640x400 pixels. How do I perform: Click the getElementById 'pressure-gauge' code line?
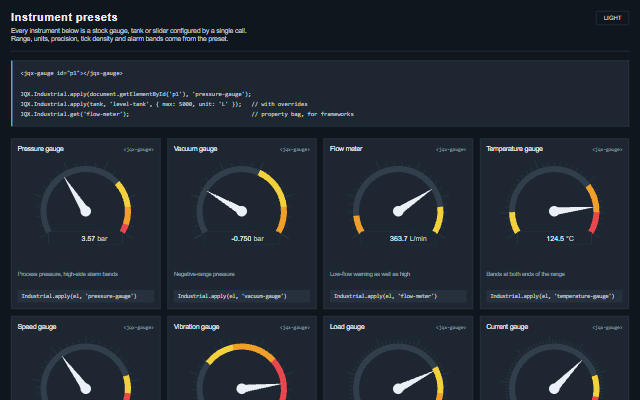[x=136, y=94]
